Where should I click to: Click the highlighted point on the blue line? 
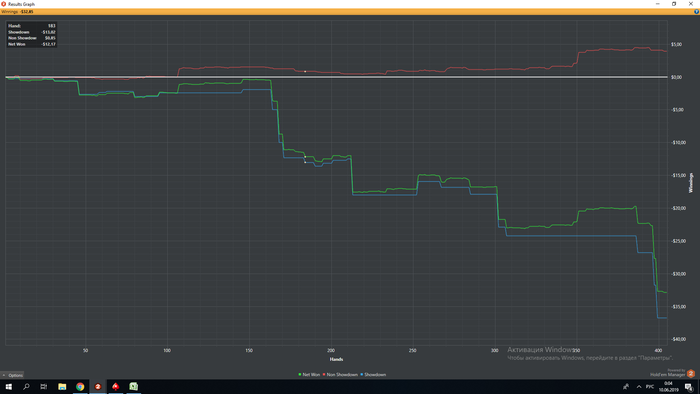[305, 162]
